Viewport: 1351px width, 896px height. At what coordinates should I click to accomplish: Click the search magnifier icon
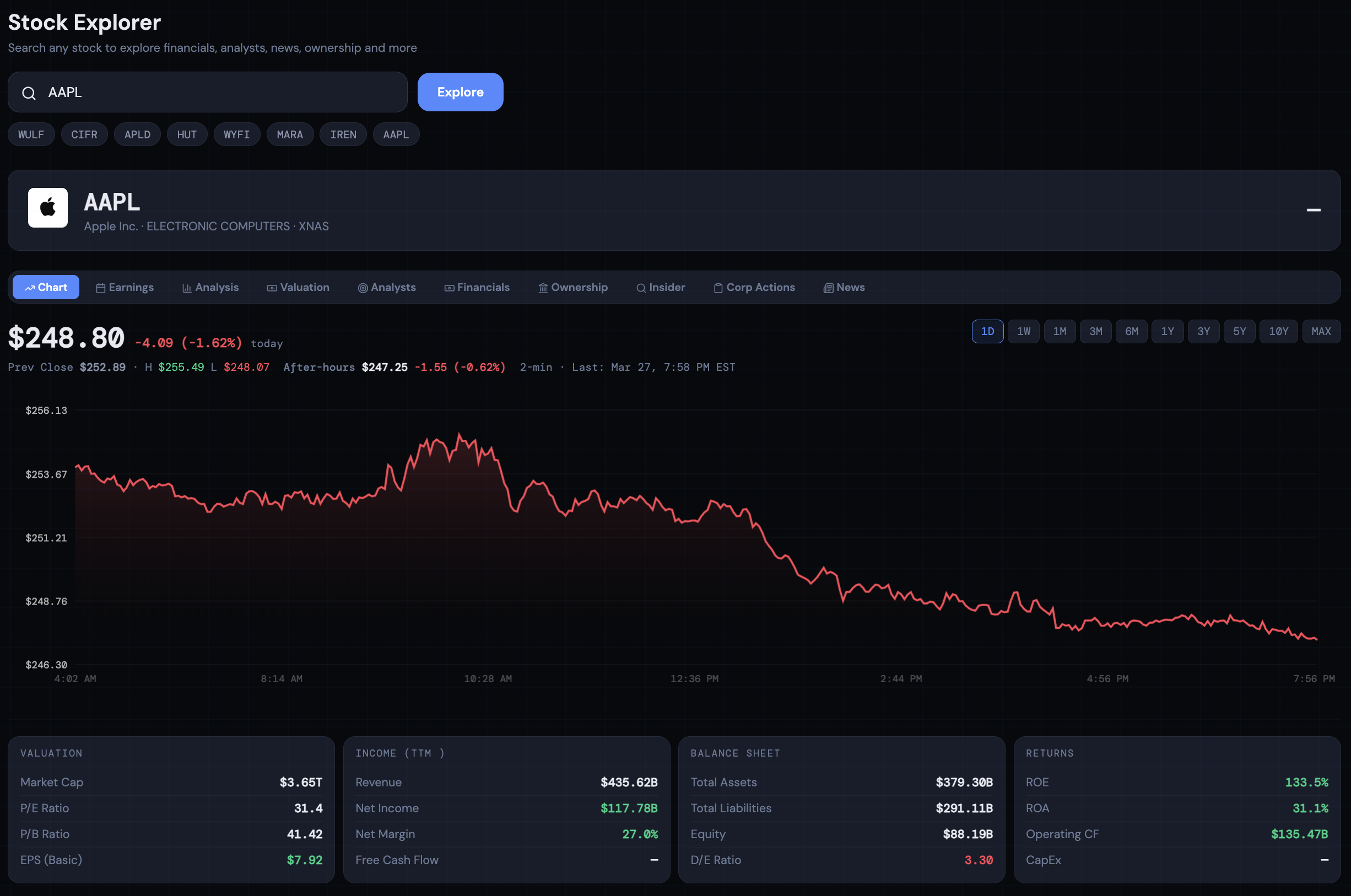pos(29,92)
